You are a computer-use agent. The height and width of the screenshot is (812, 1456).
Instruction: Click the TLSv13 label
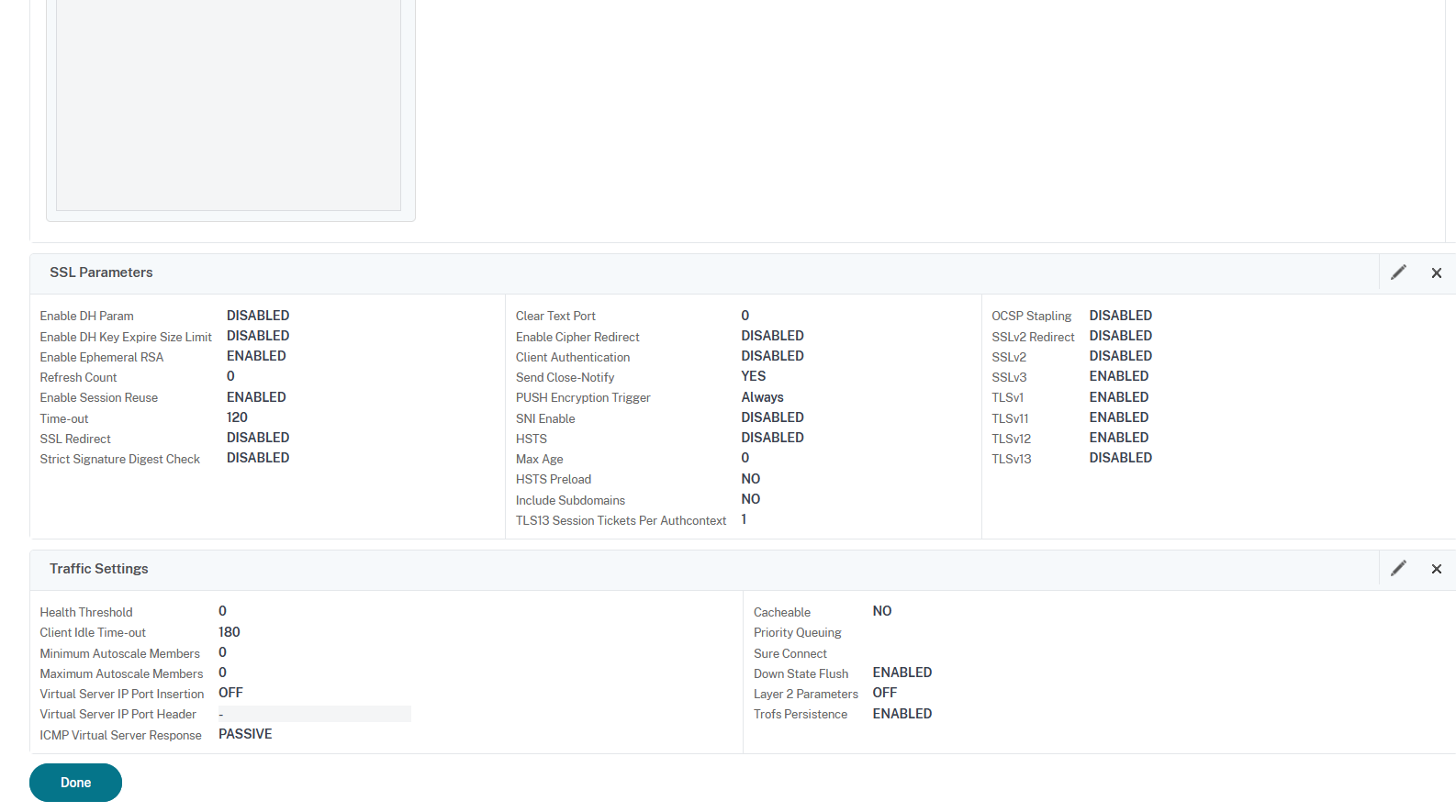pos(1011,460)
